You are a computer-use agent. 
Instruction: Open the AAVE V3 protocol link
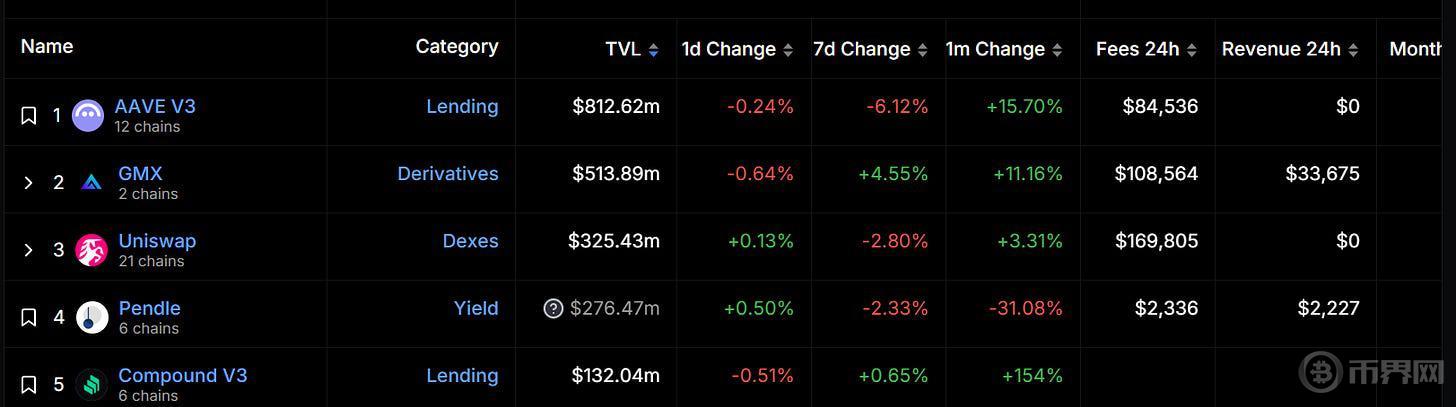155,106
